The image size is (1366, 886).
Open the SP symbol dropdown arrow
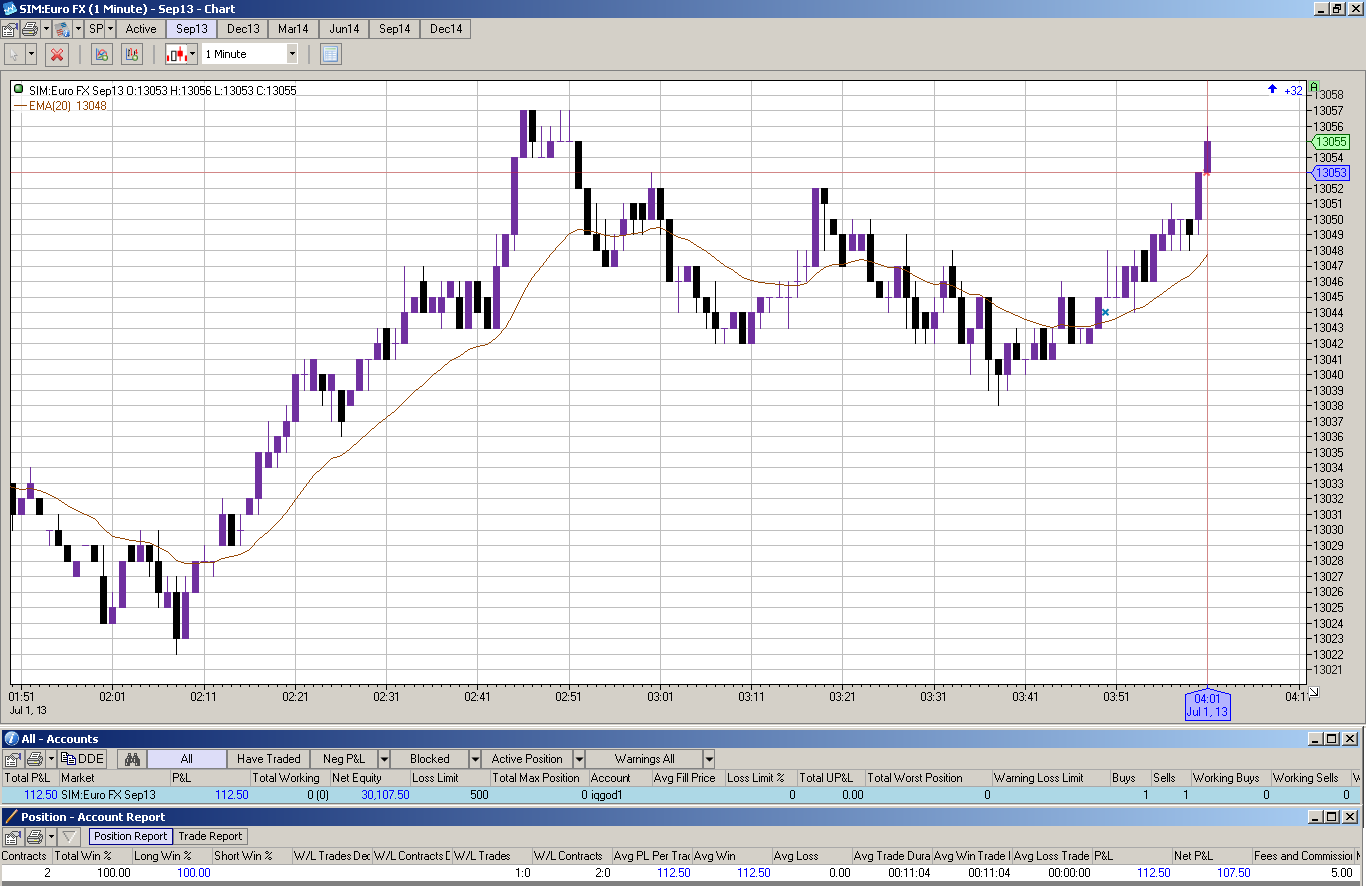tap(111, 29)
